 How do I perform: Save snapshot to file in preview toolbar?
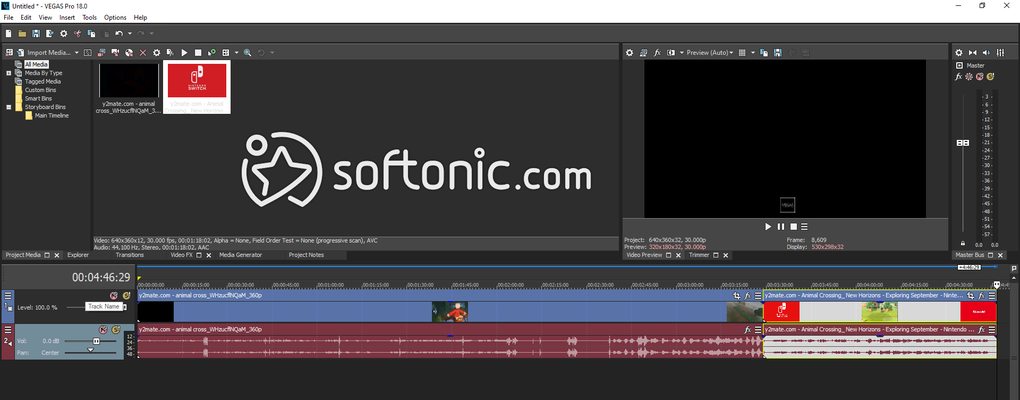point(777,53)
